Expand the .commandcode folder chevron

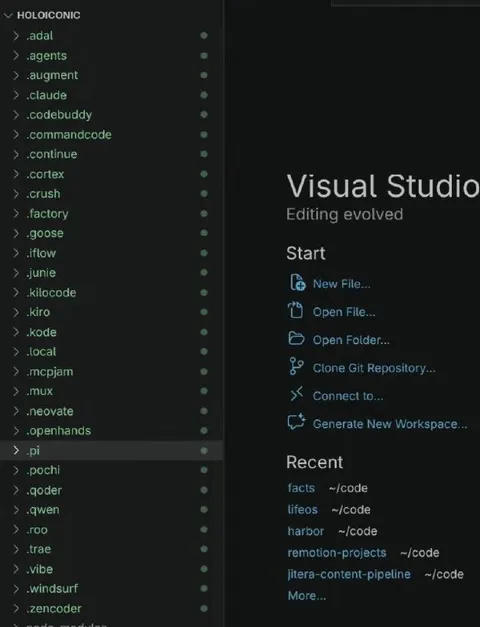coord(16,134)
